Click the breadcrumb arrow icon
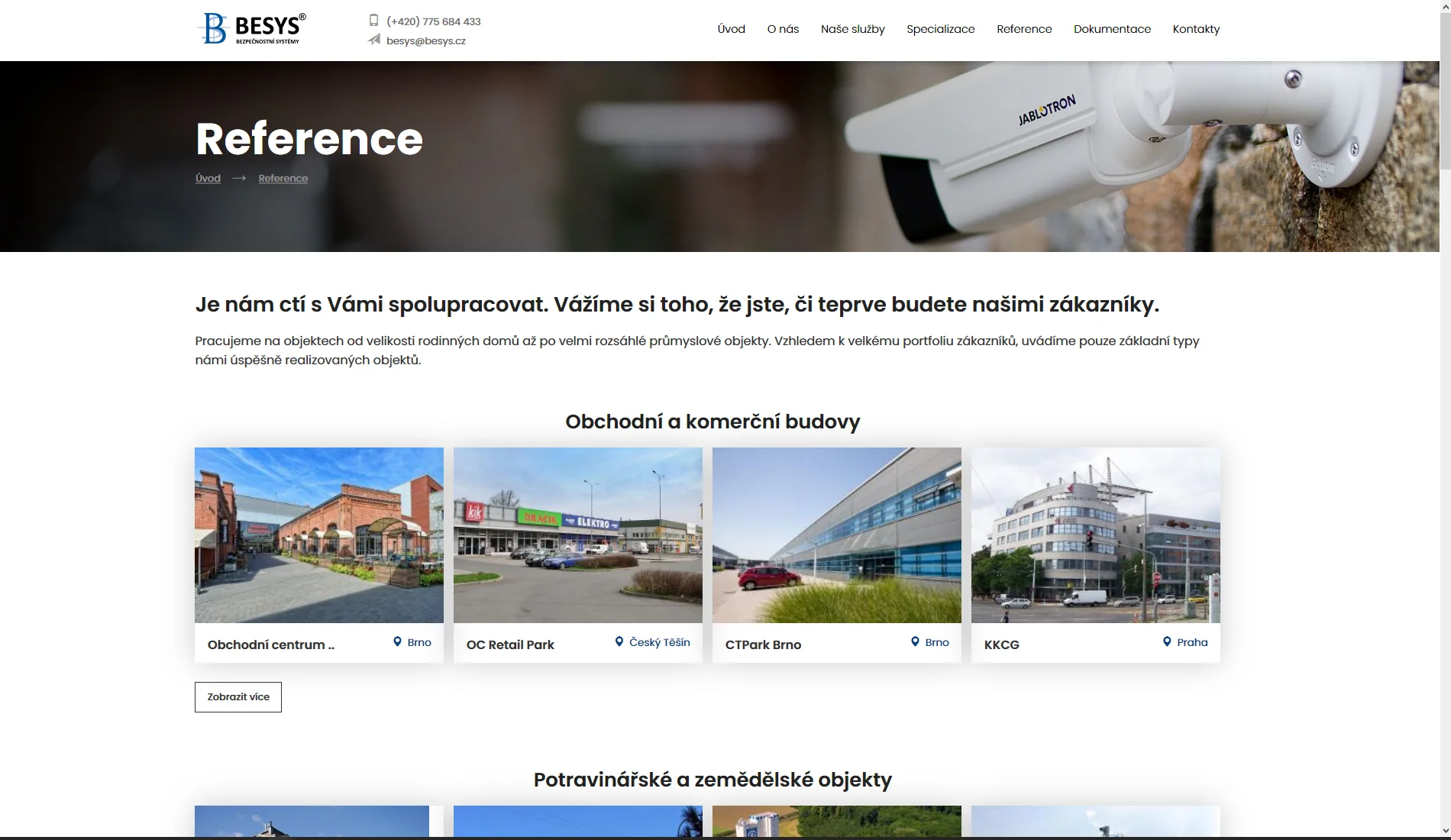The height and width of the screenshot is (840, 1451). coord(239,178)
